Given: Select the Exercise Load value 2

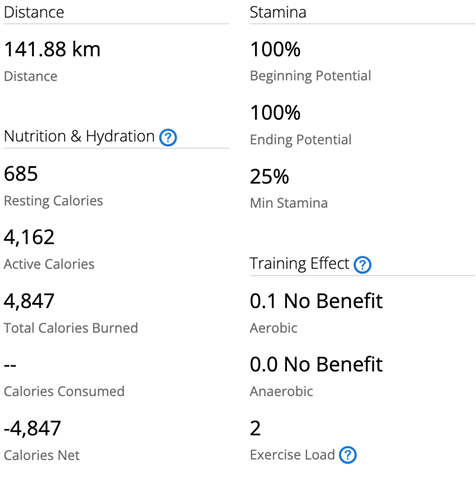Looking at the screenshot, I should click(x=255, y=428).
